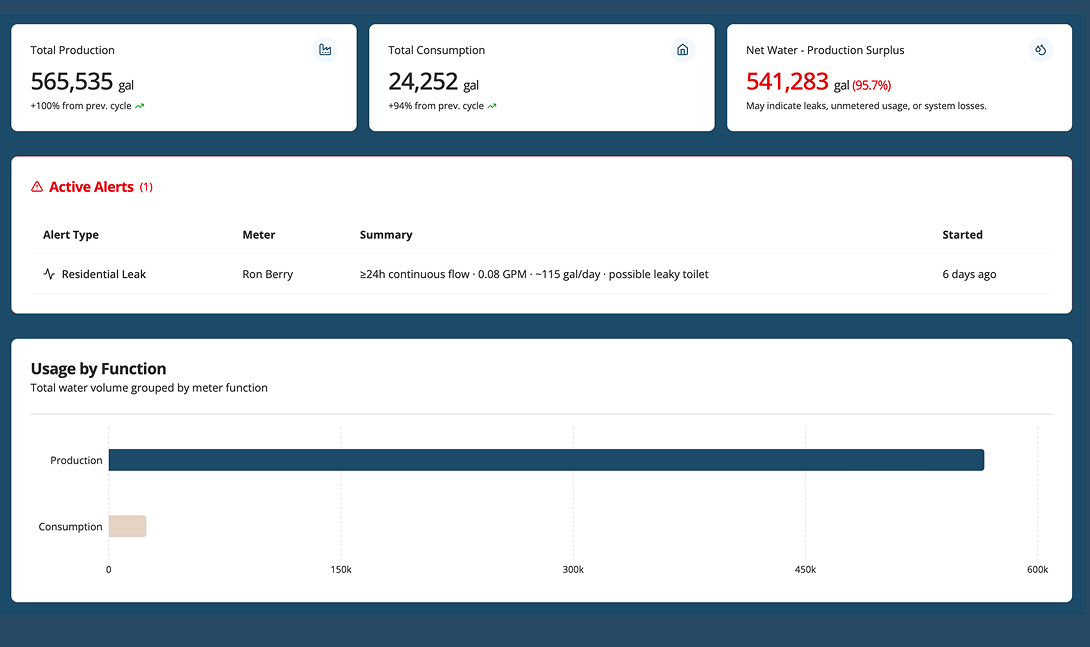Expand the Active Alerts section

point(92,186)
